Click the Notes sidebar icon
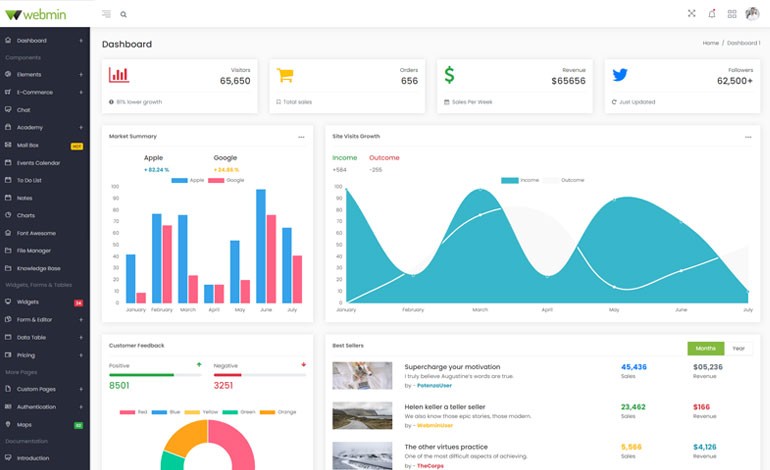770x470 pixels. pyautogui.click(x=8, y=197)
